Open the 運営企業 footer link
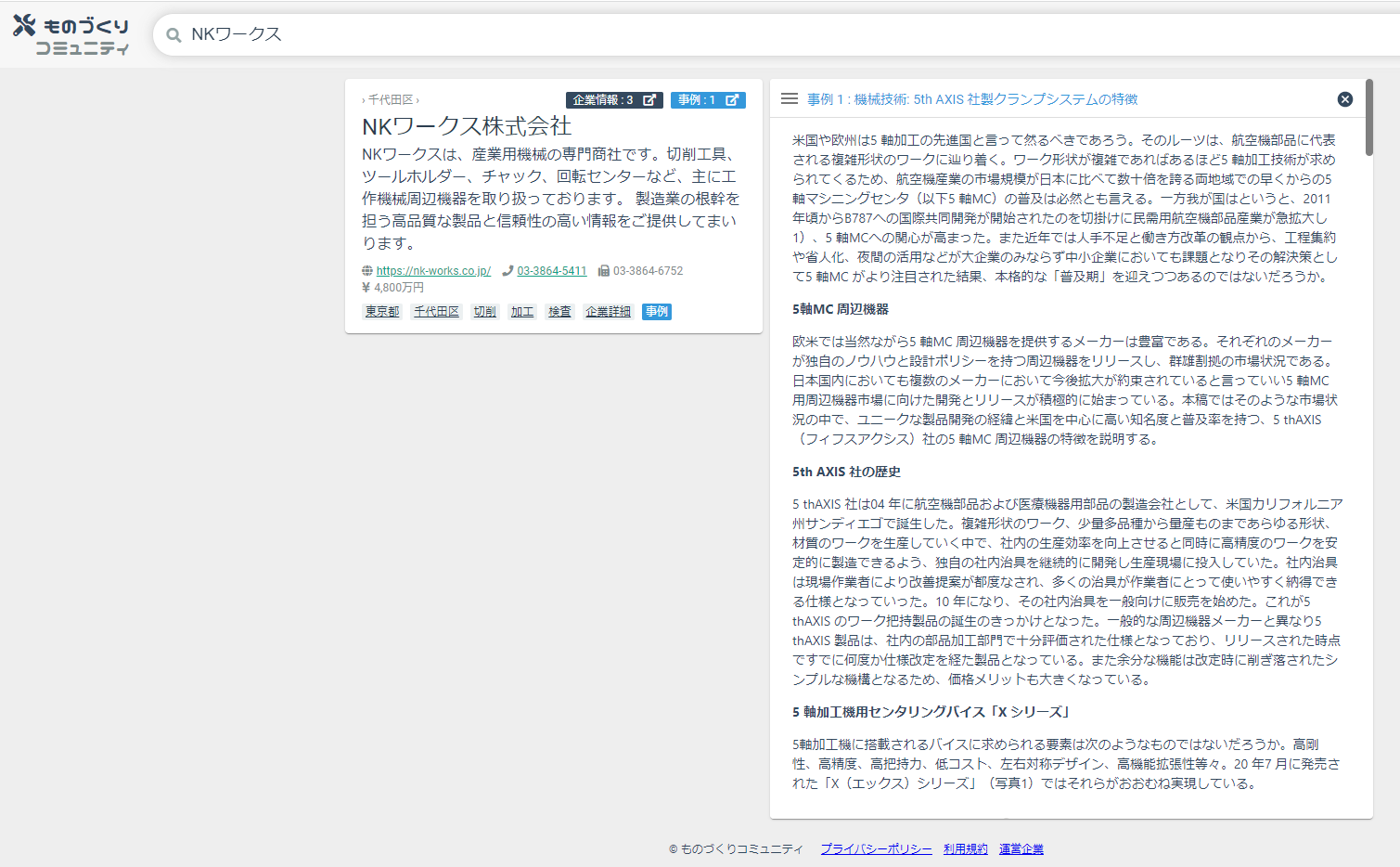This screenshot has height=867, width=1400. click(1021, 849)
